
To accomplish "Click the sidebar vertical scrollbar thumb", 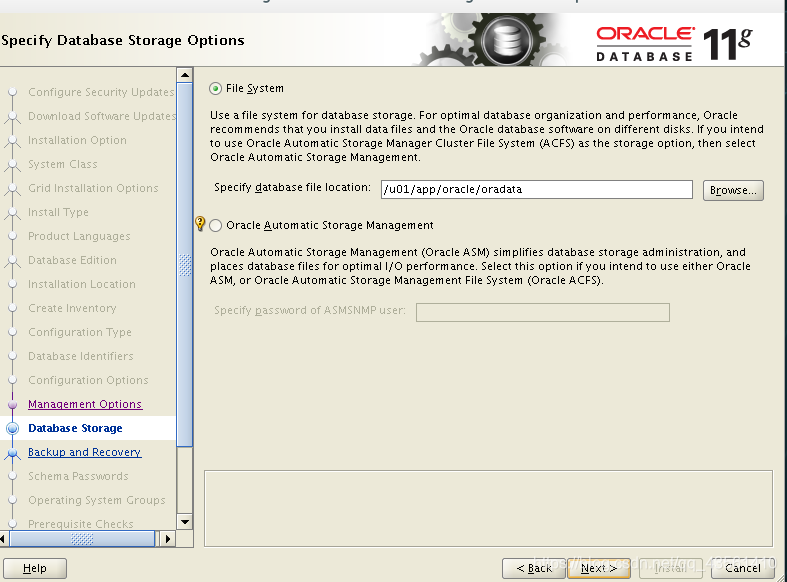I will (185, 264).
